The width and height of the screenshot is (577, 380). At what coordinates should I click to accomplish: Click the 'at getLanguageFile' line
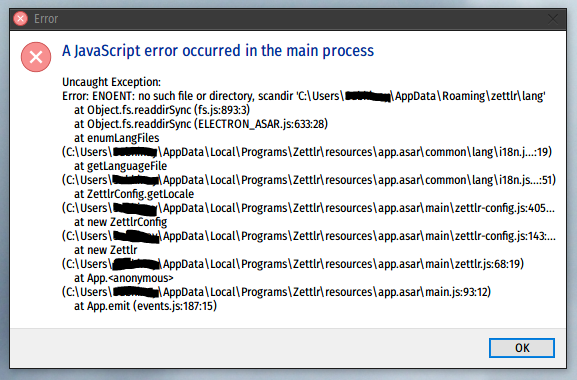(120, 166)
